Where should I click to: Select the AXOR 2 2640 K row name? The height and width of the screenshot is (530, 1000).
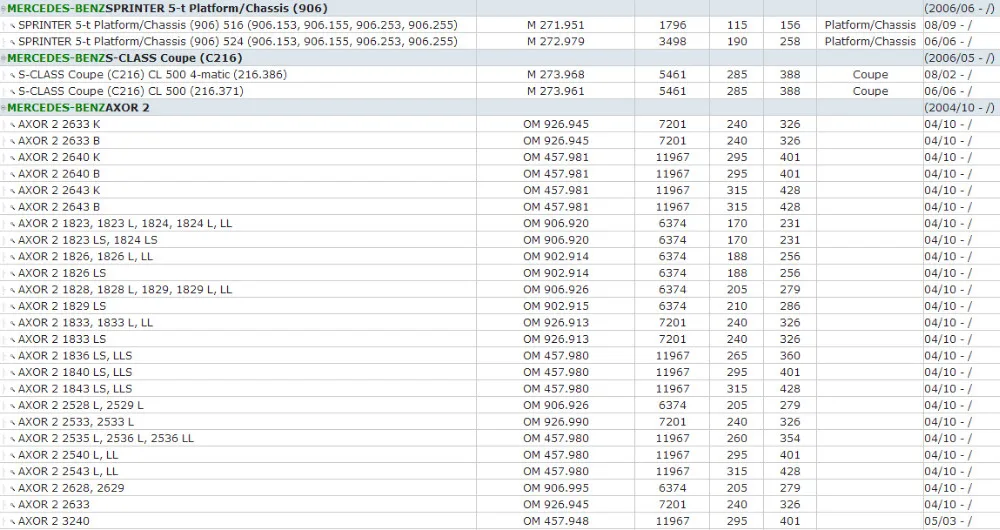59,157
